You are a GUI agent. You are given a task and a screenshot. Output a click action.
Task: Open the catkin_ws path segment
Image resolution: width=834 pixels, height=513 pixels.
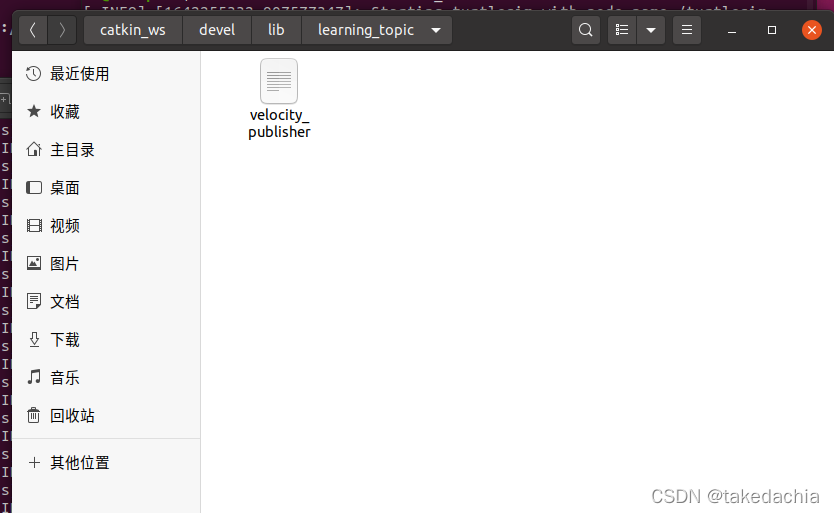click(x=133, y=30)
